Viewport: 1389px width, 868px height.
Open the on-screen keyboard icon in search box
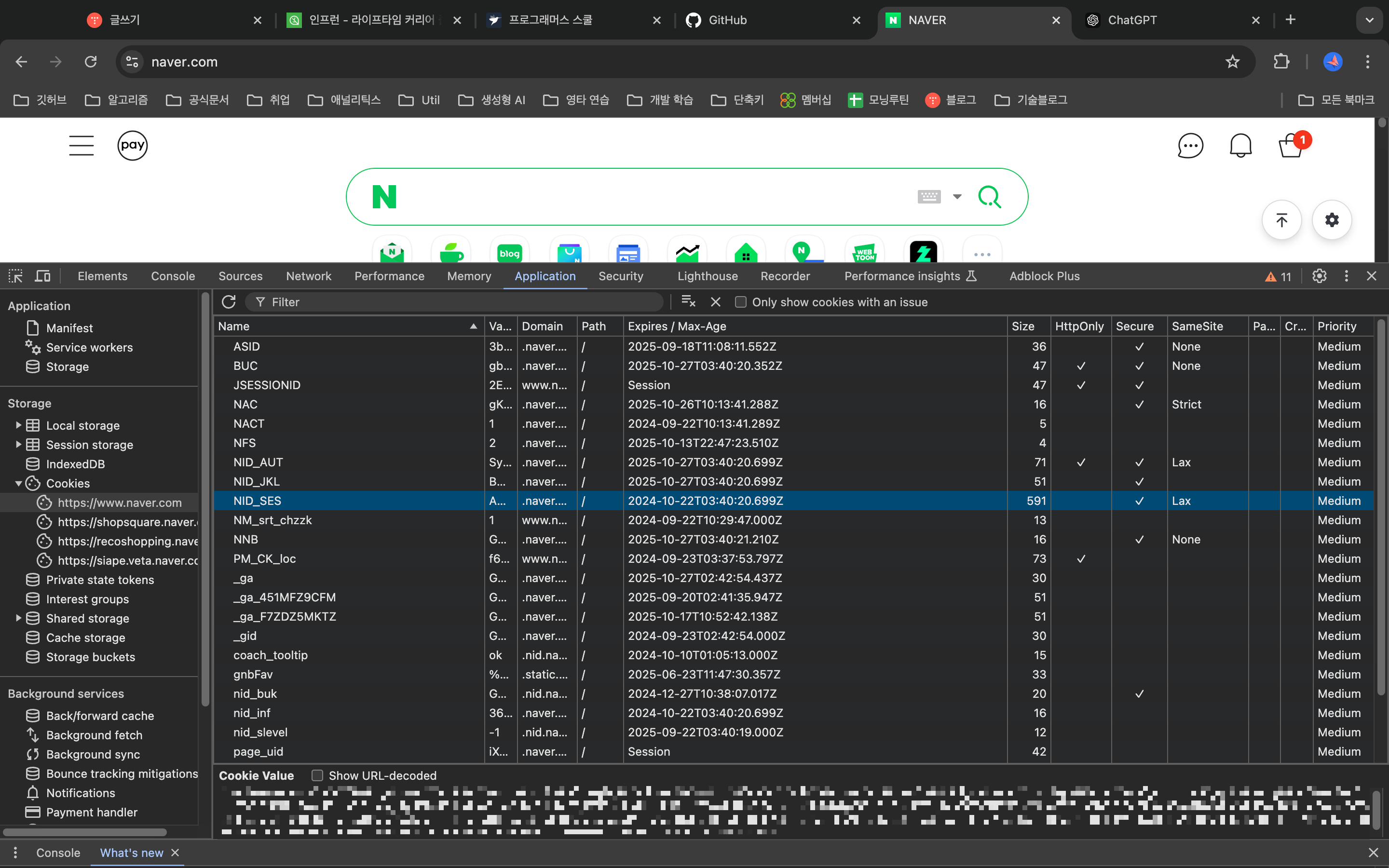pos(929,197)
